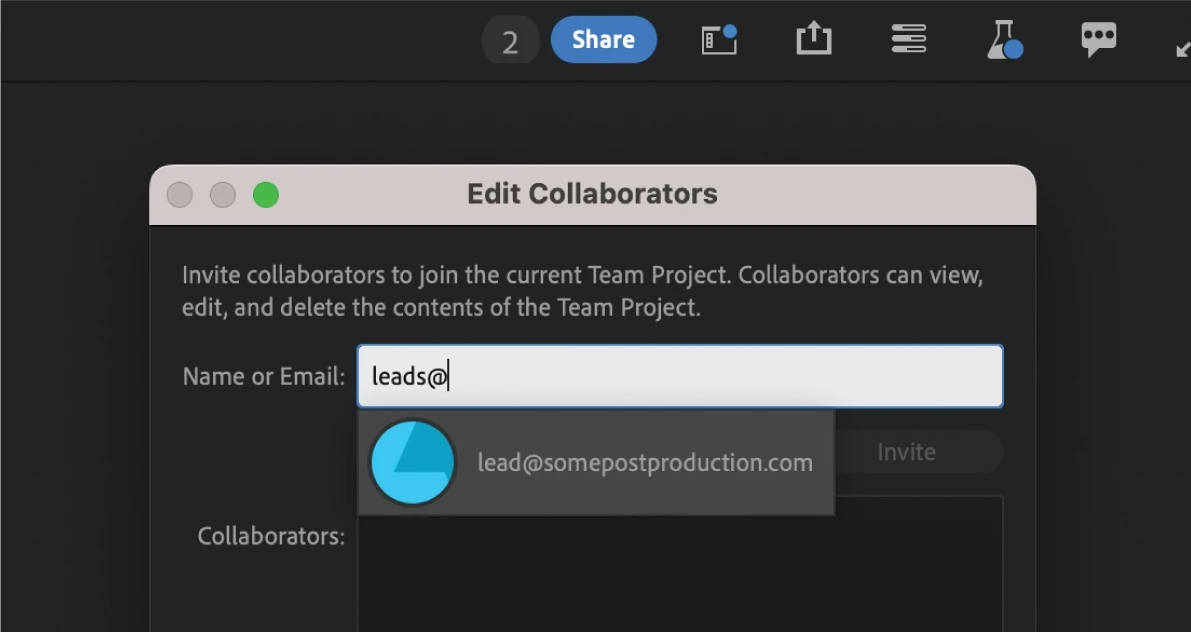Open the Workspaces stacked-bars icon
Viewport: 1191px width, 632px height.
pyautogui.click(x=908, y=40)
